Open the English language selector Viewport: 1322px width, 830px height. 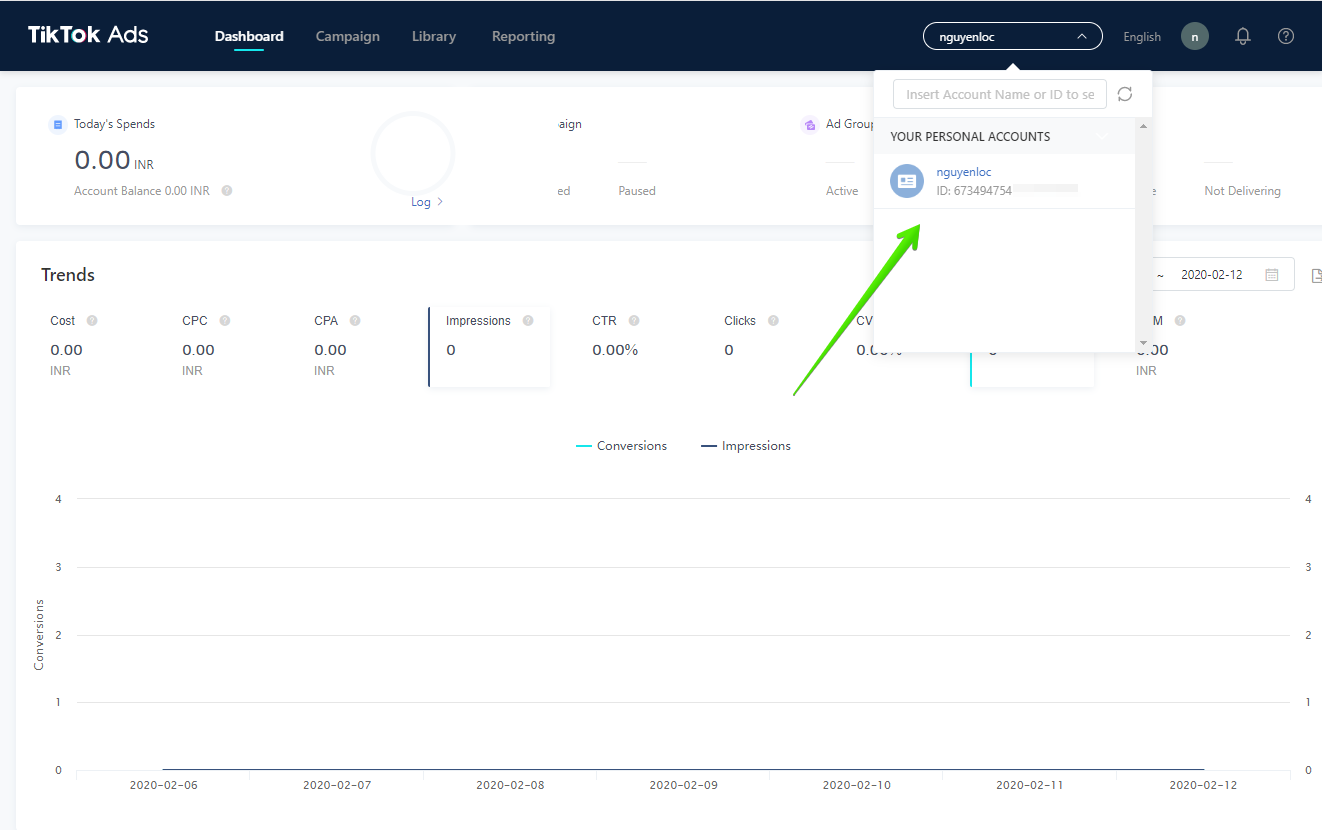coord(1142,37)
